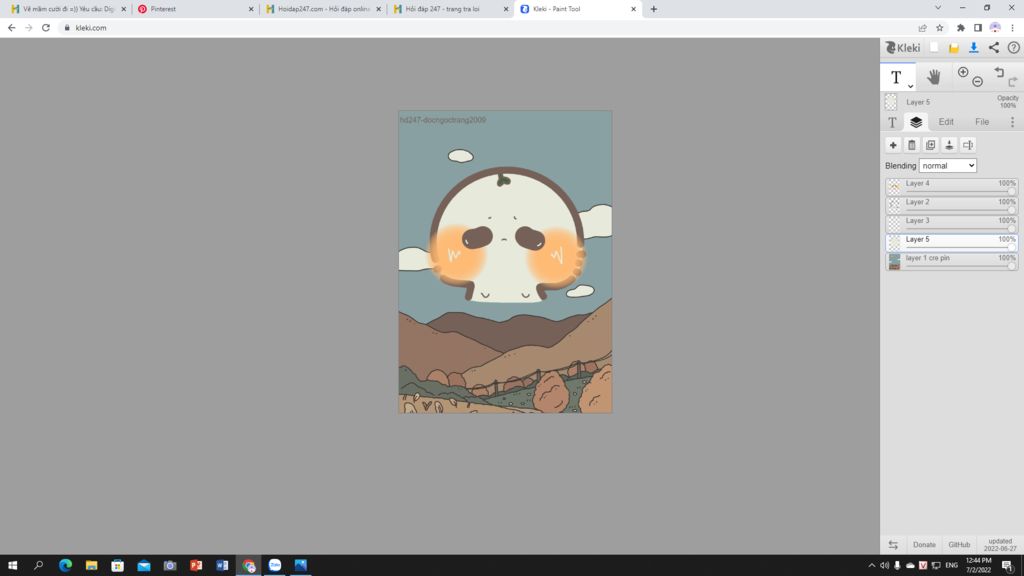
Task: Reload the kleki.com page
Action: click(x=46, y=27)
